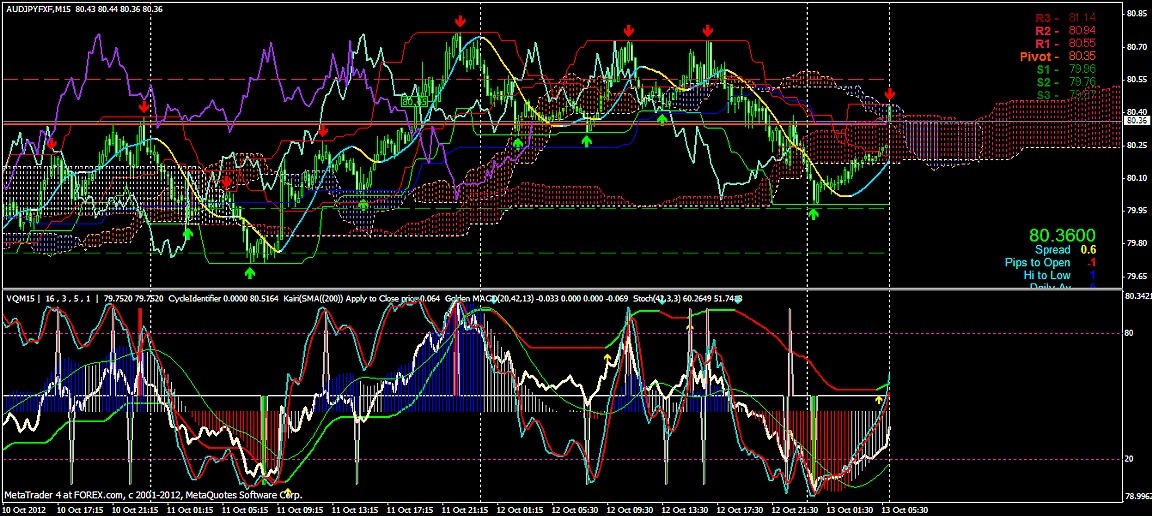
Task: Click yellow up arrow at right edge of indicator
Action: click(879, 399)
